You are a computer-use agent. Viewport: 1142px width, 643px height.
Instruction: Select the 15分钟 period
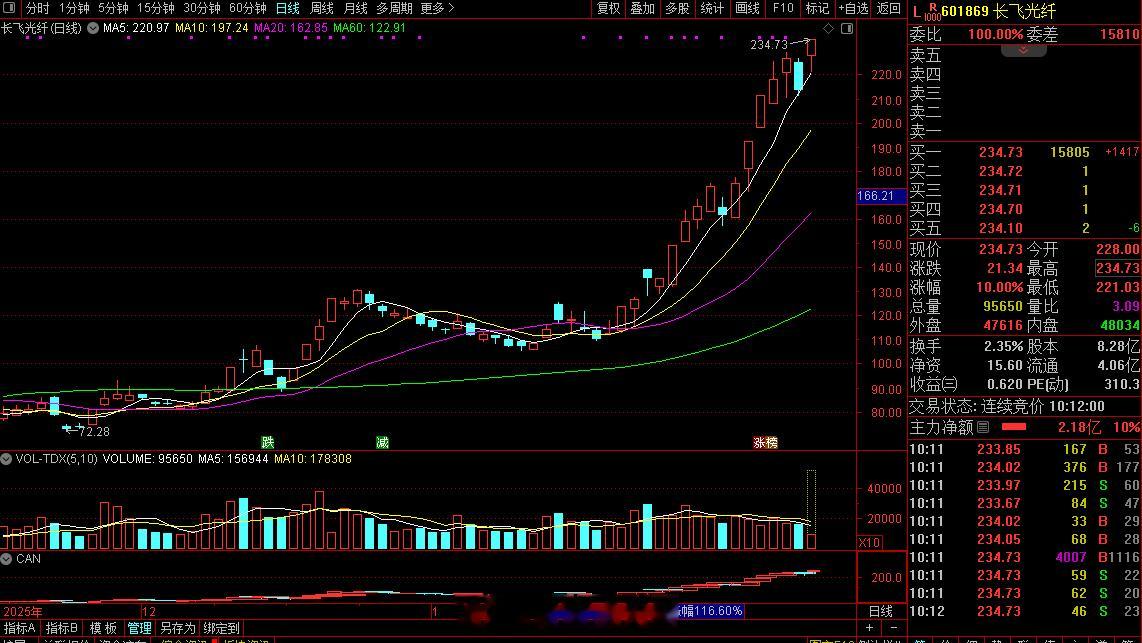pyautogui.click(x=155, y=8)
